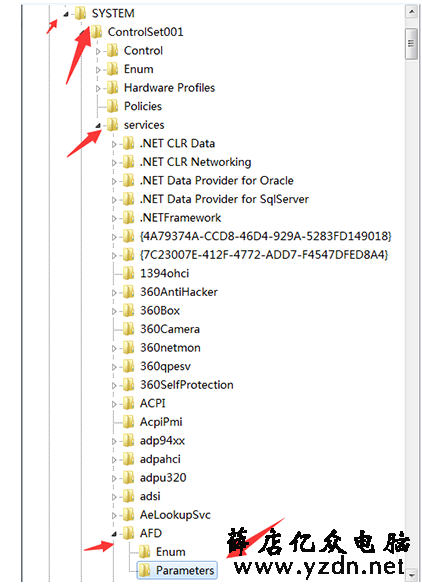Screen dimensions: 422x587
Task: Click the scrollbar up arrow
Action: coord(412,12)
